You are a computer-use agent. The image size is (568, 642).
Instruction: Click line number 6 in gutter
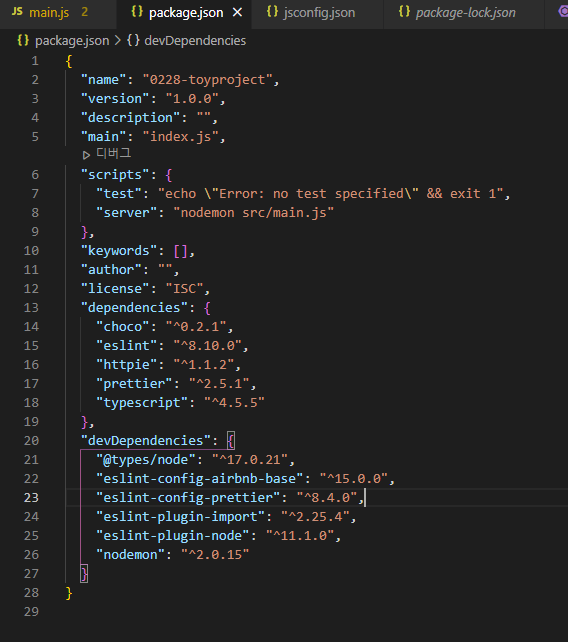(x=35, y=175)
